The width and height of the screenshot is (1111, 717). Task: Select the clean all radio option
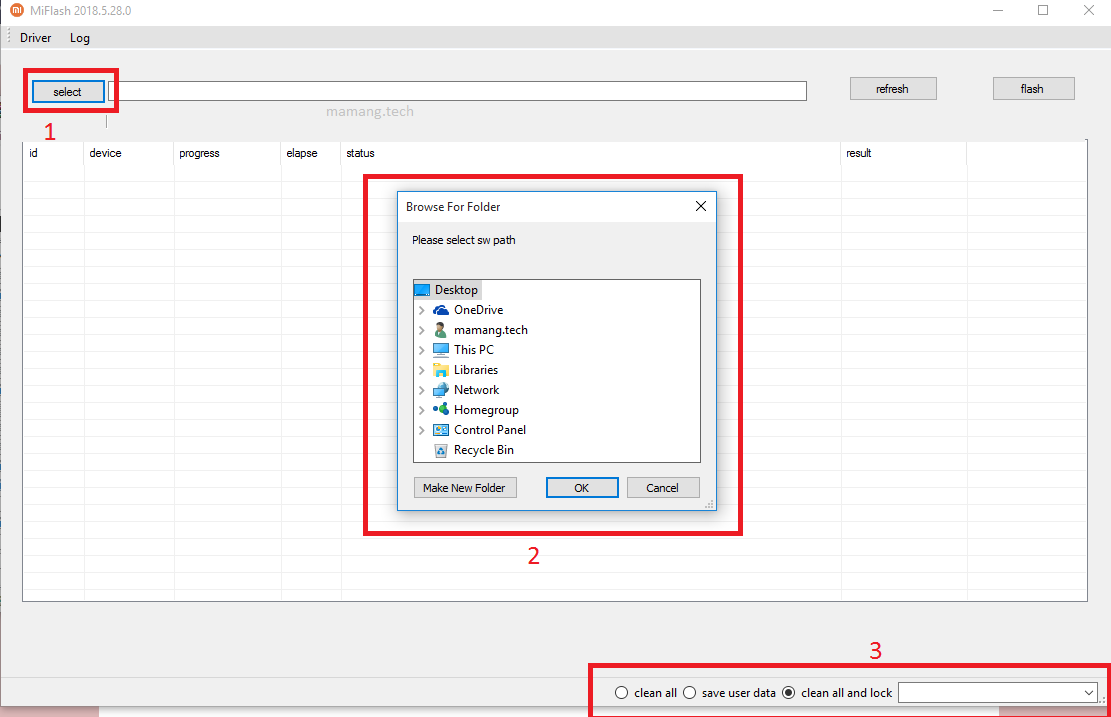(621, 693)
